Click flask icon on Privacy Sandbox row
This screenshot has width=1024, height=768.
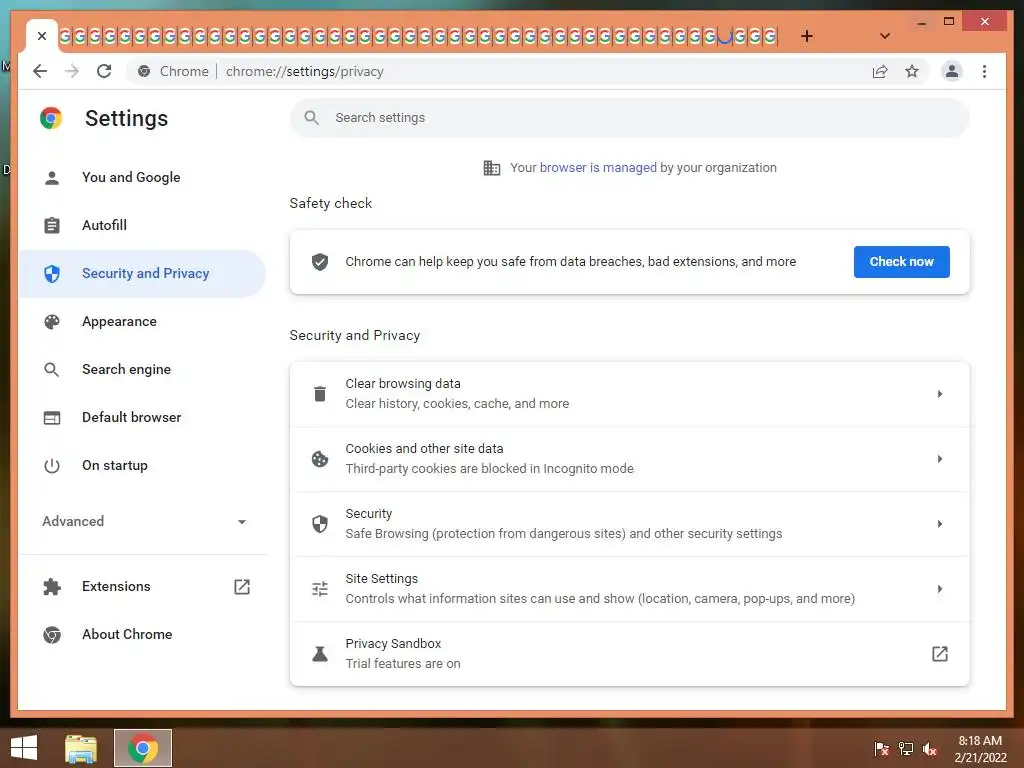click(x=320, y=654)
